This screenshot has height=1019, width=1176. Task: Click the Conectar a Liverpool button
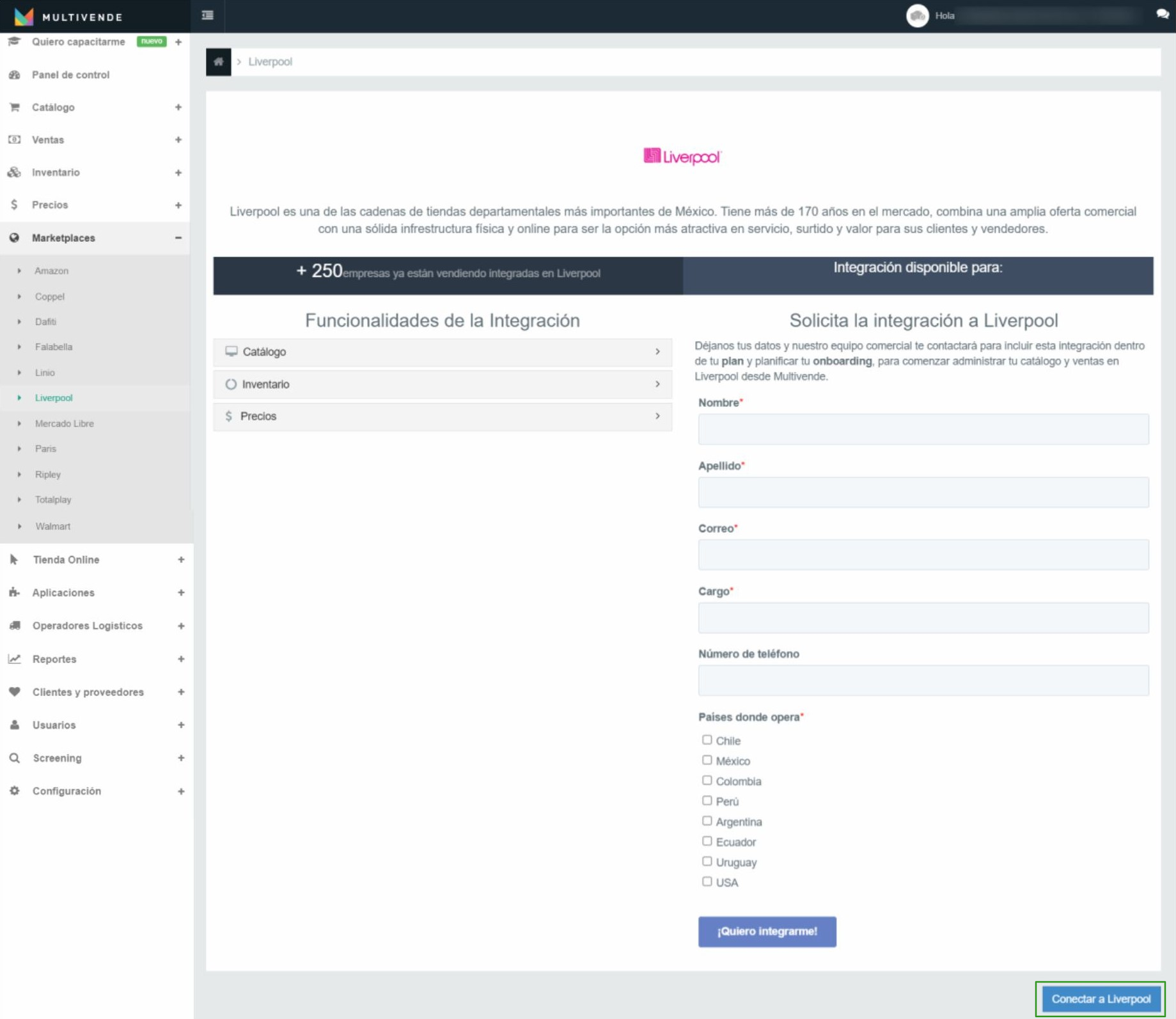1101,999
